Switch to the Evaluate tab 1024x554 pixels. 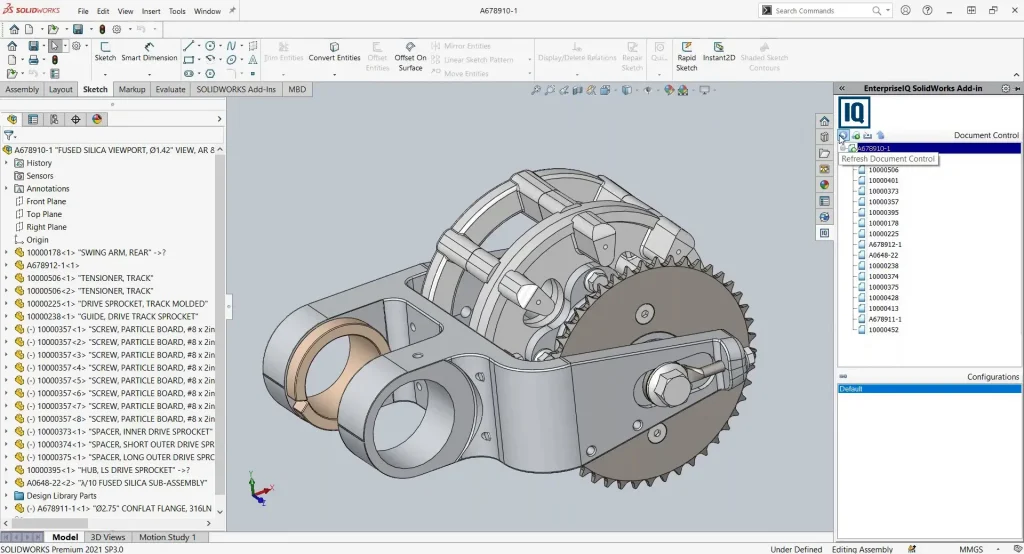coord(170,90)
